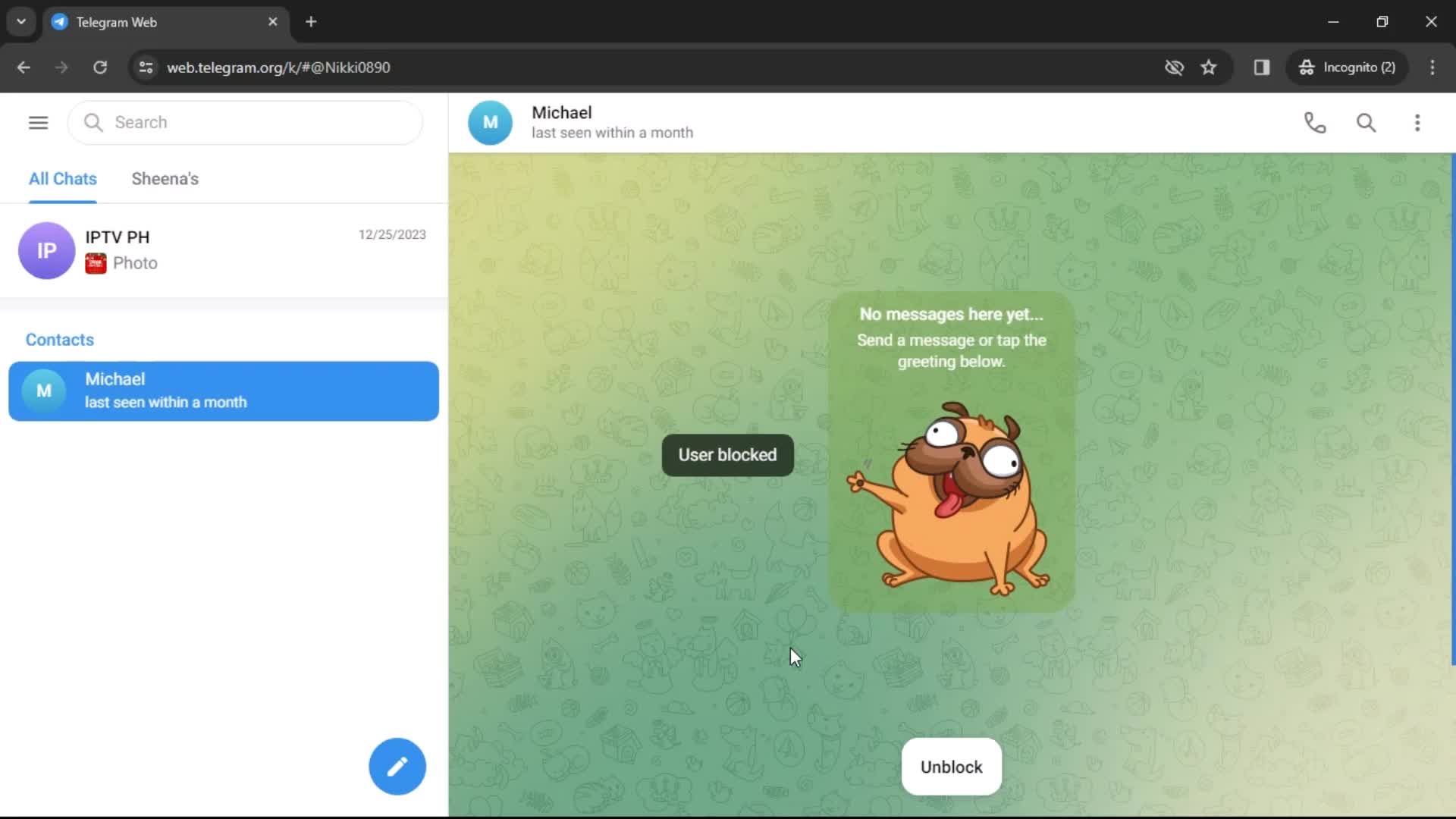
Task: Click the Telegram Web address bar
Action: tap(281, 67)
